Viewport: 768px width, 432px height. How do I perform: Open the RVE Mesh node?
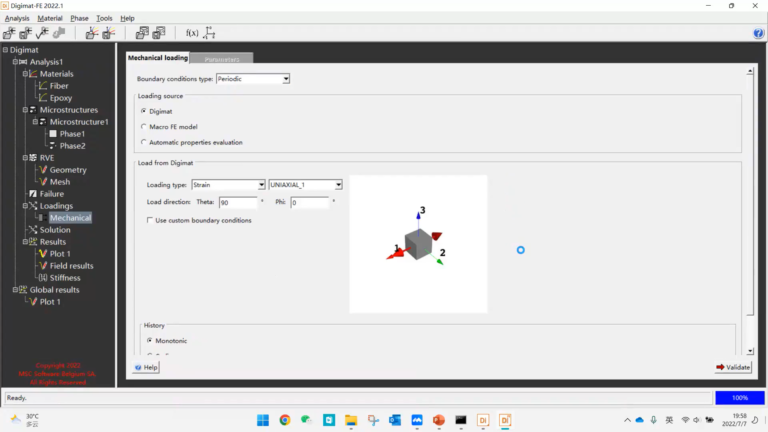[x=60, y=182]
